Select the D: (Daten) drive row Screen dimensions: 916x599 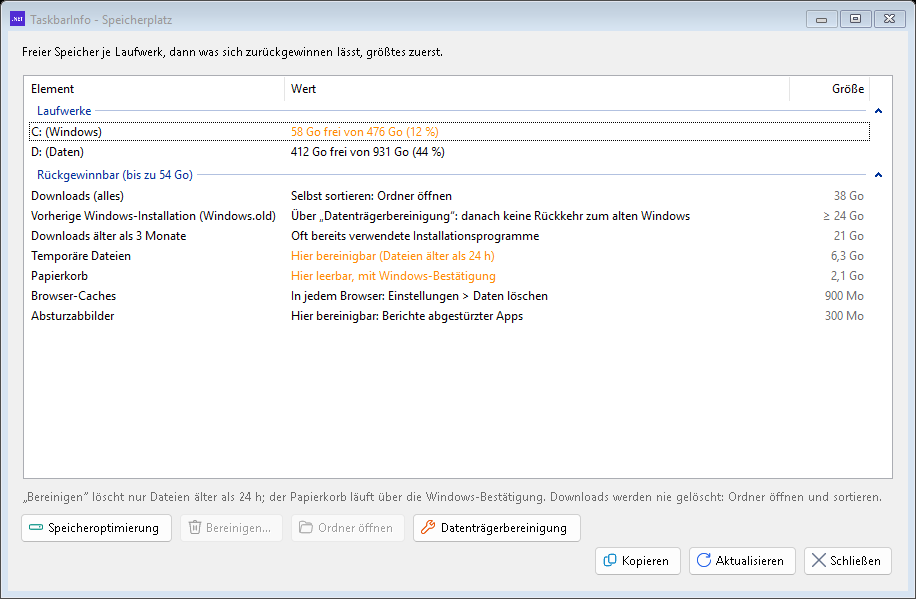coord(449,152)
